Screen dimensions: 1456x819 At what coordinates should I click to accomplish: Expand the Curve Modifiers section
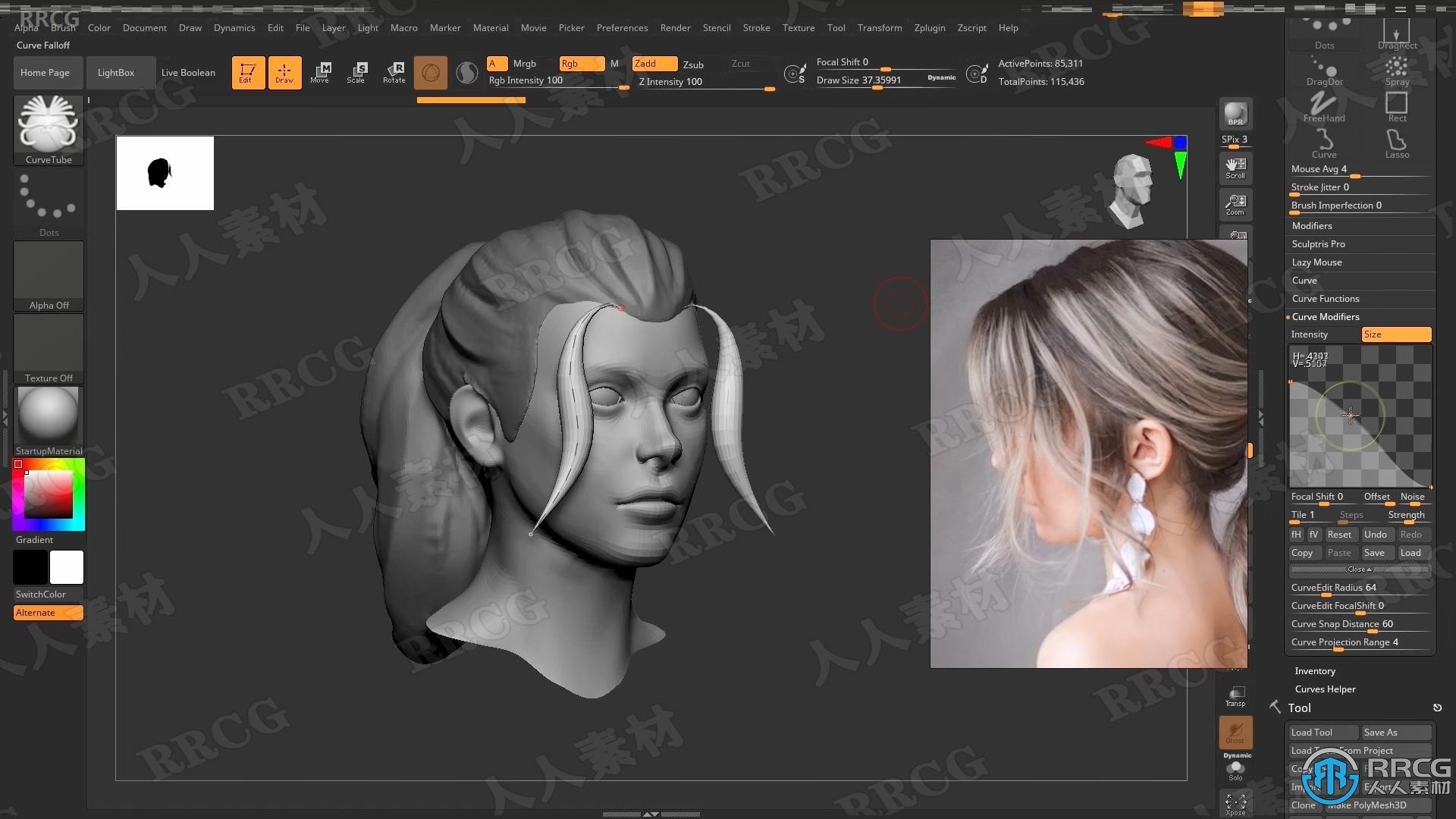click(1325, 316)
